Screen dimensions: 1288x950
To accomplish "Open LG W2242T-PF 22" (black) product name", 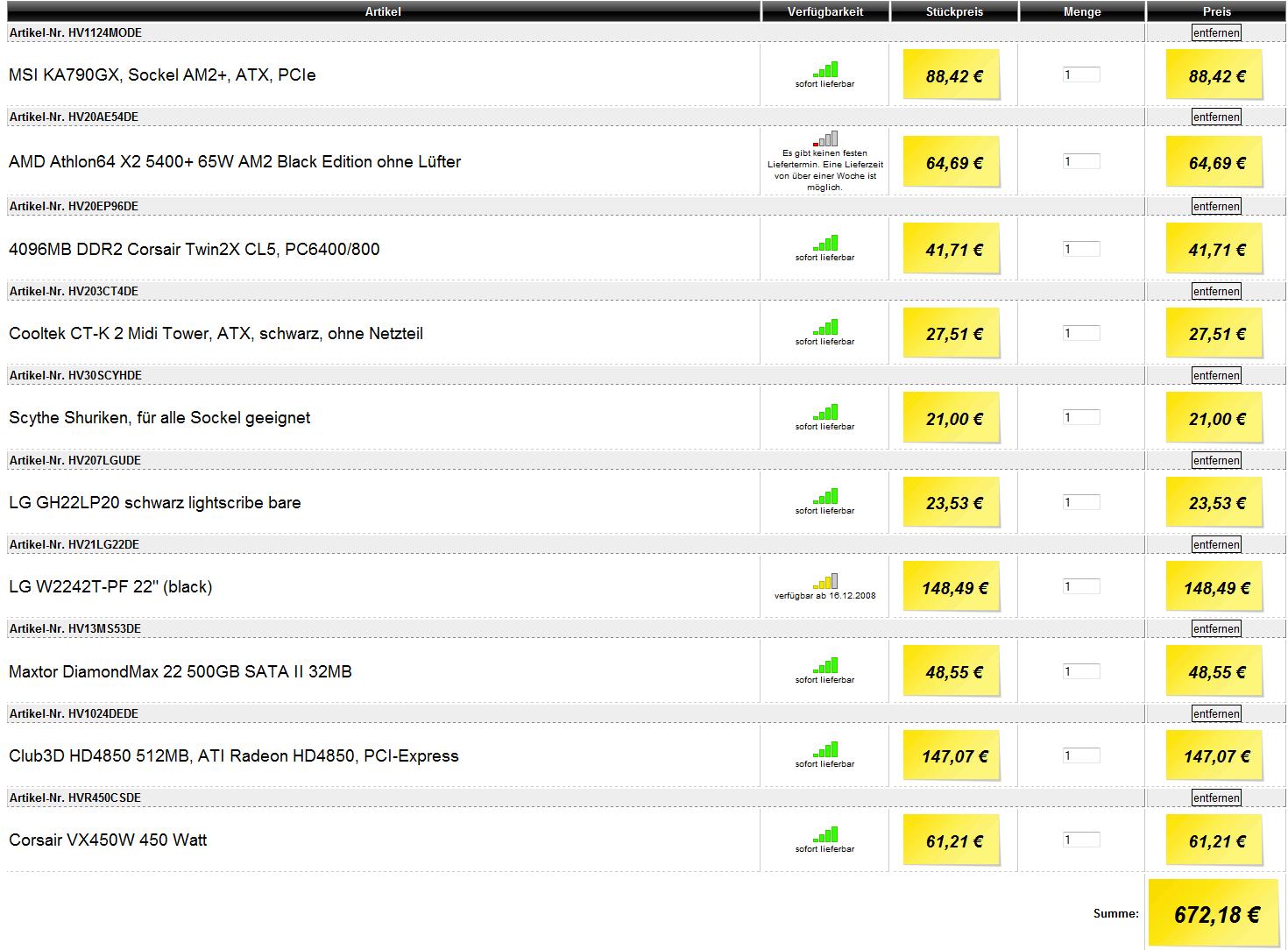I will pyautogui.click(x=110, y=586).
